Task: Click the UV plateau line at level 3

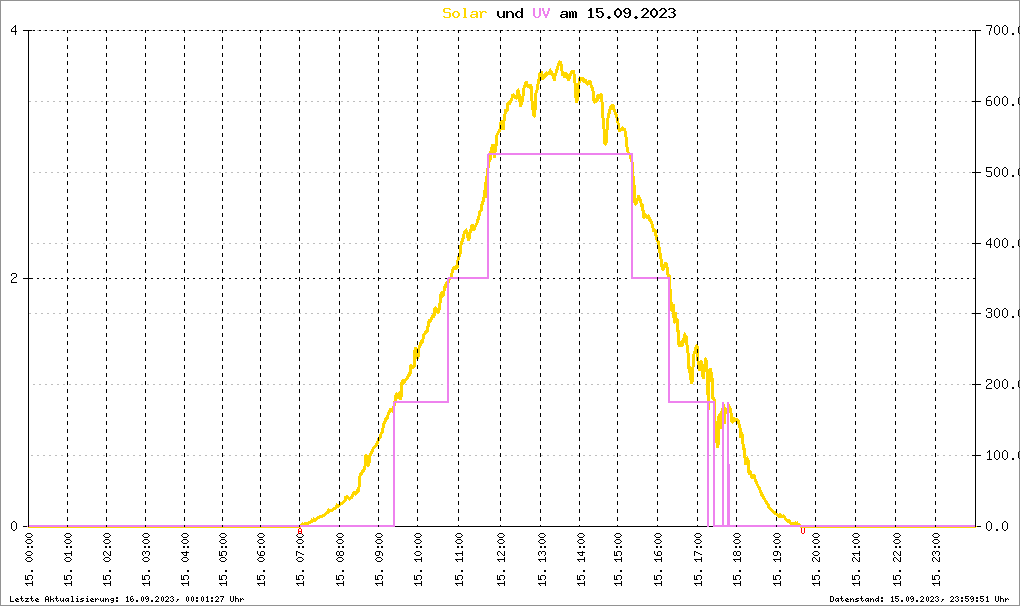Action: tap(559, 154)
